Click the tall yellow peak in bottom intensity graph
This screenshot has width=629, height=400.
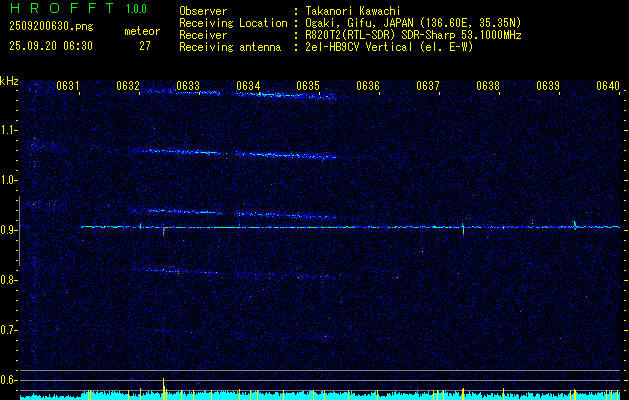coord(164,388)
